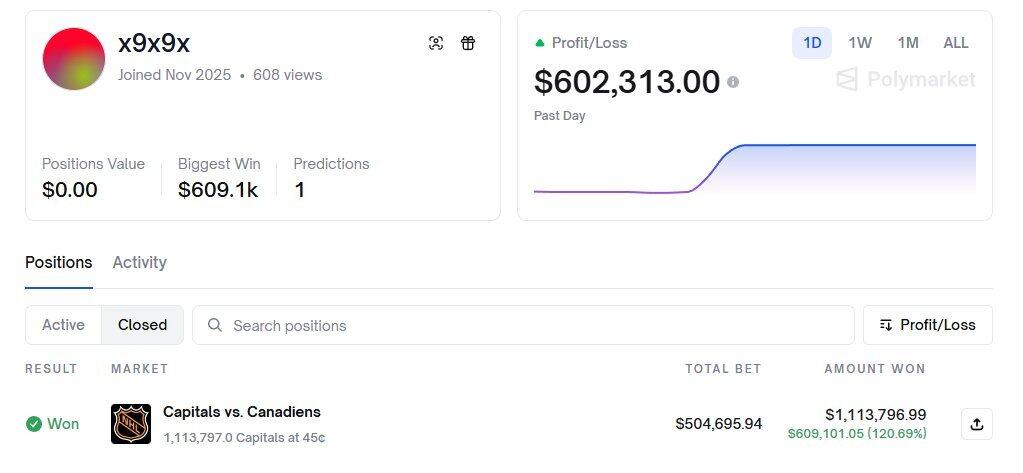Open Capitals vs. Canadiens market link
The image size is (1023, 473).
click(242, 412)
